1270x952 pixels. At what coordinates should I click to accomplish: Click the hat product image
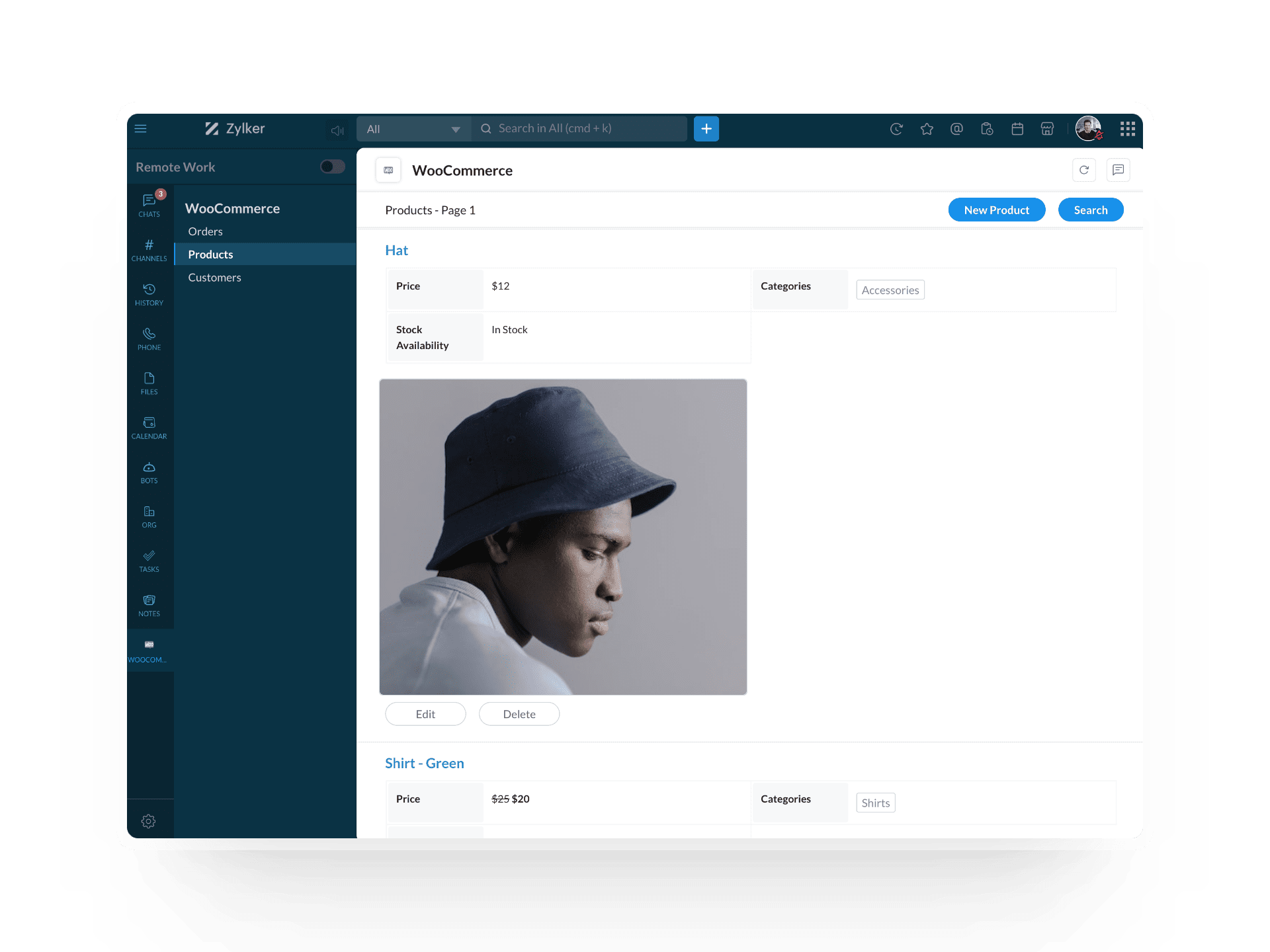[563, 537]
